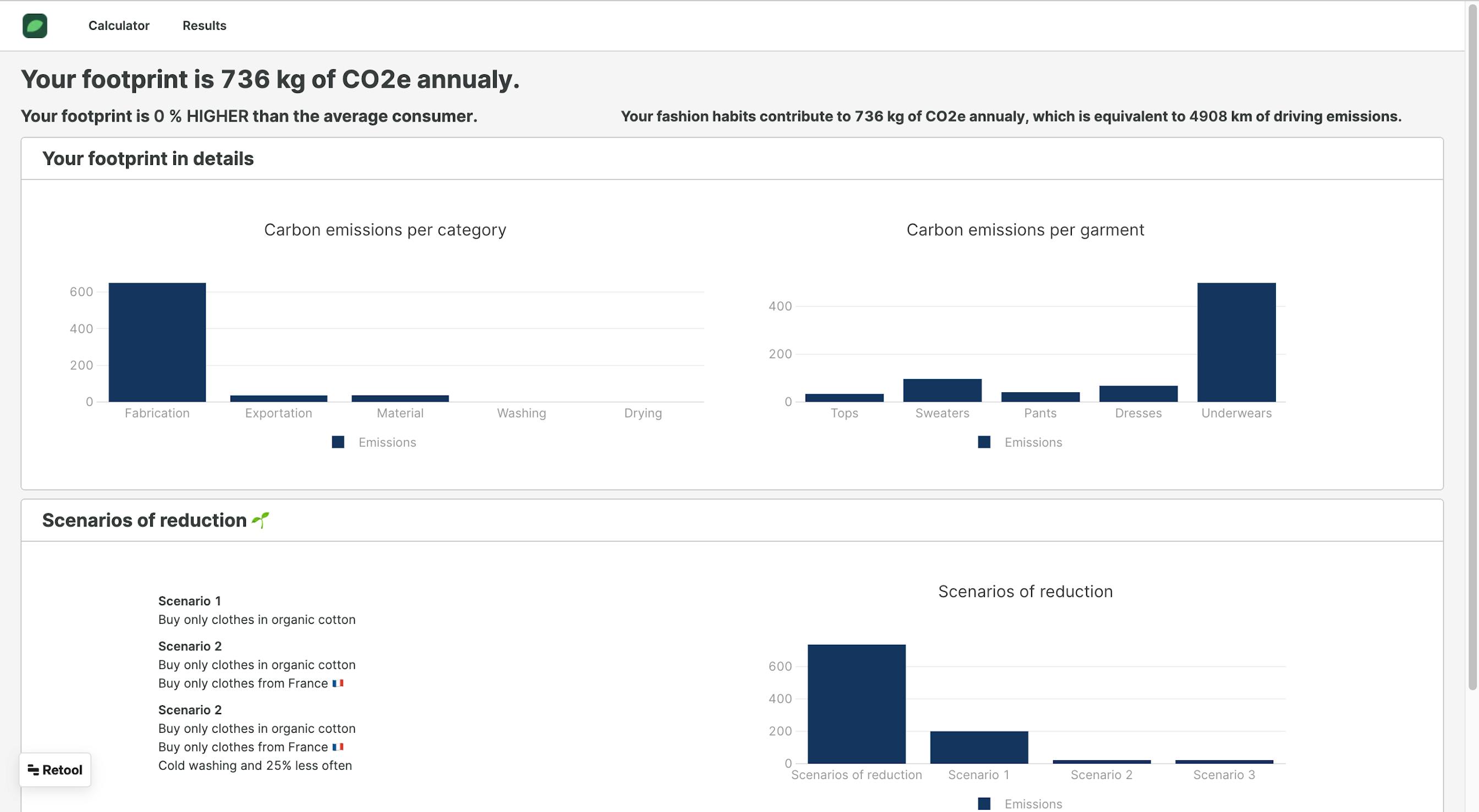Viewport: 1479px width, 812px height.
Task: Click the tallest bar in reduction chart
Action: [x=857, y=704]
